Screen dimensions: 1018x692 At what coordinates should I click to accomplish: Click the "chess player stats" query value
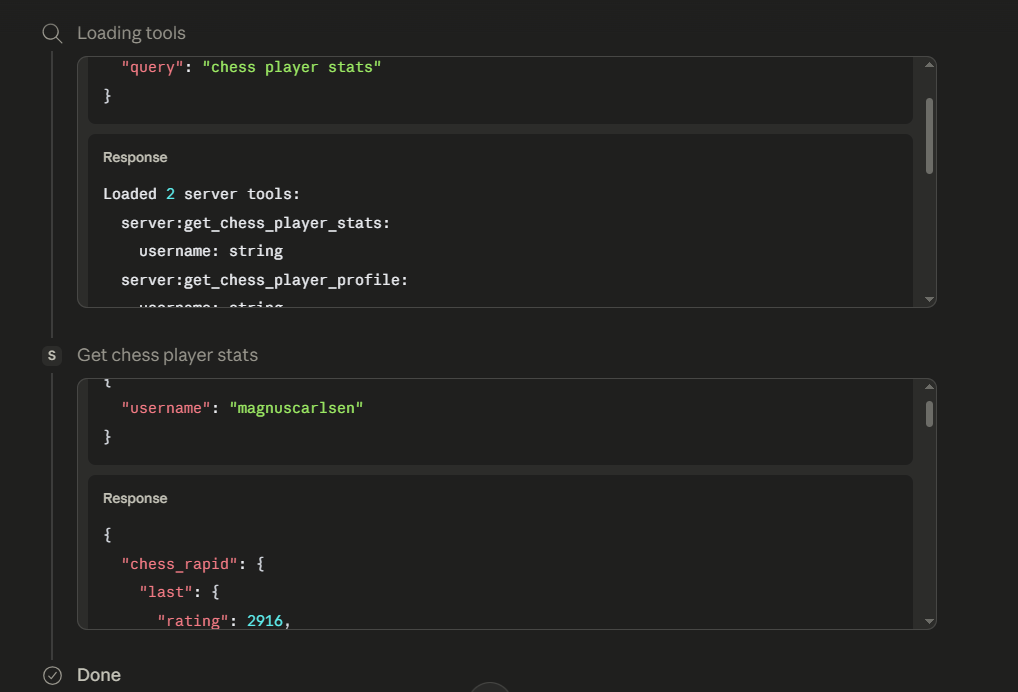(x=292, y=68)
